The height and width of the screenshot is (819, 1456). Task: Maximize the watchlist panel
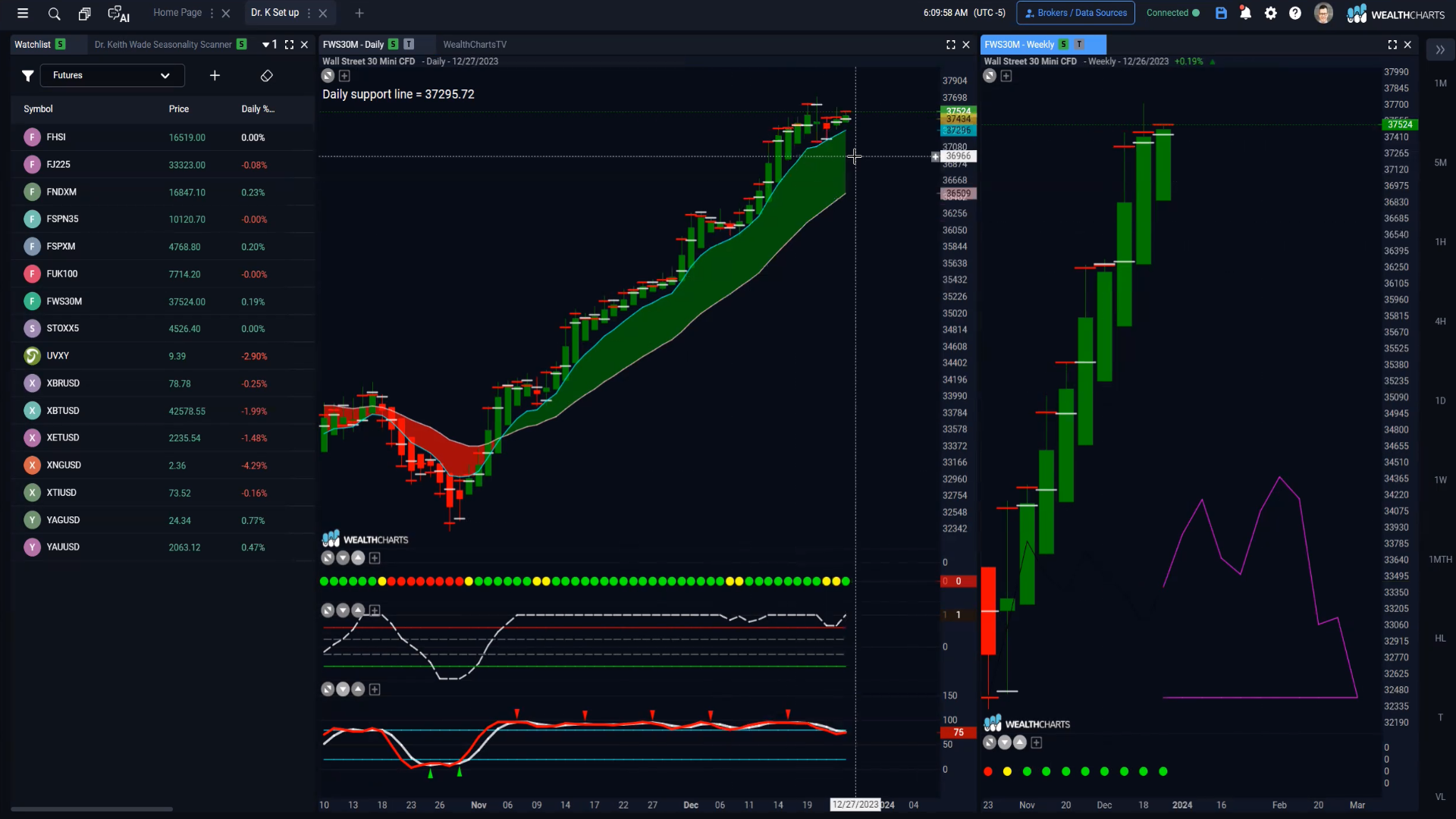[x=289, y=45]
